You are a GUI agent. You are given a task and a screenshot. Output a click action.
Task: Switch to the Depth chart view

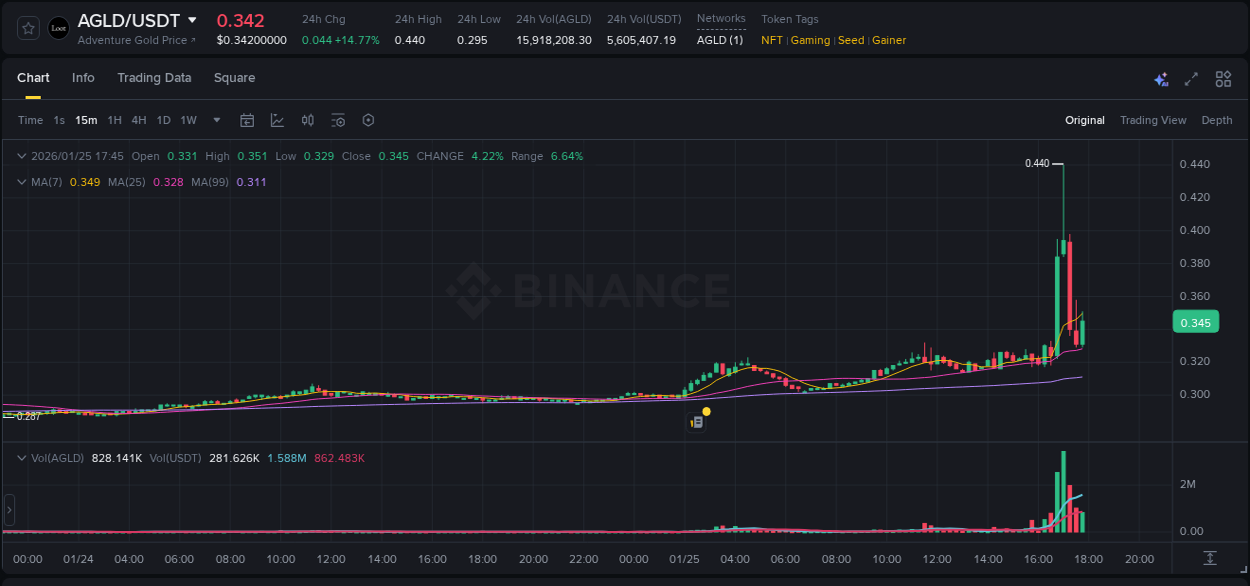(x=1217, y=120)
